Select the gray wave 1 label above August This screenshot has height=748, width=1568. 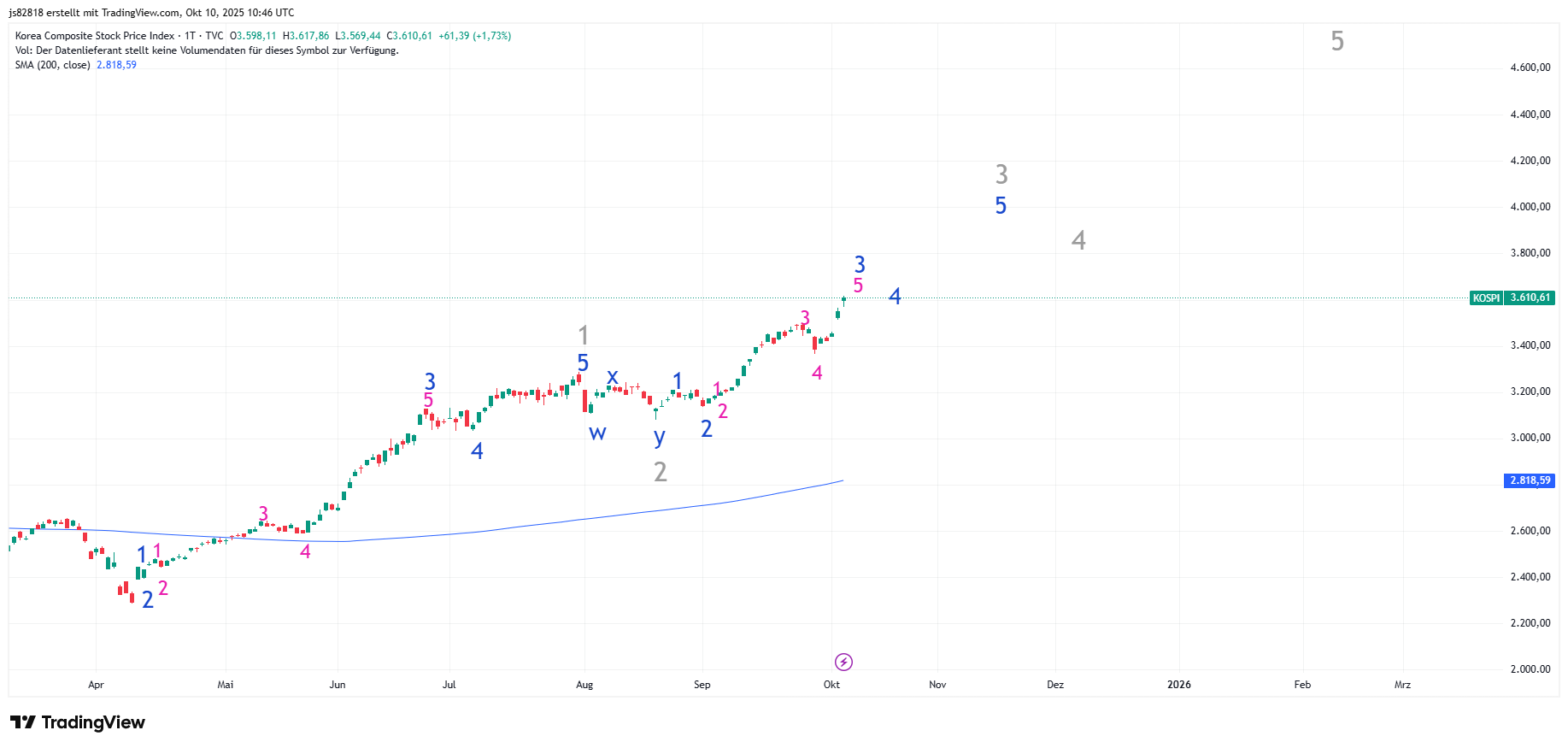coord(583,334)
